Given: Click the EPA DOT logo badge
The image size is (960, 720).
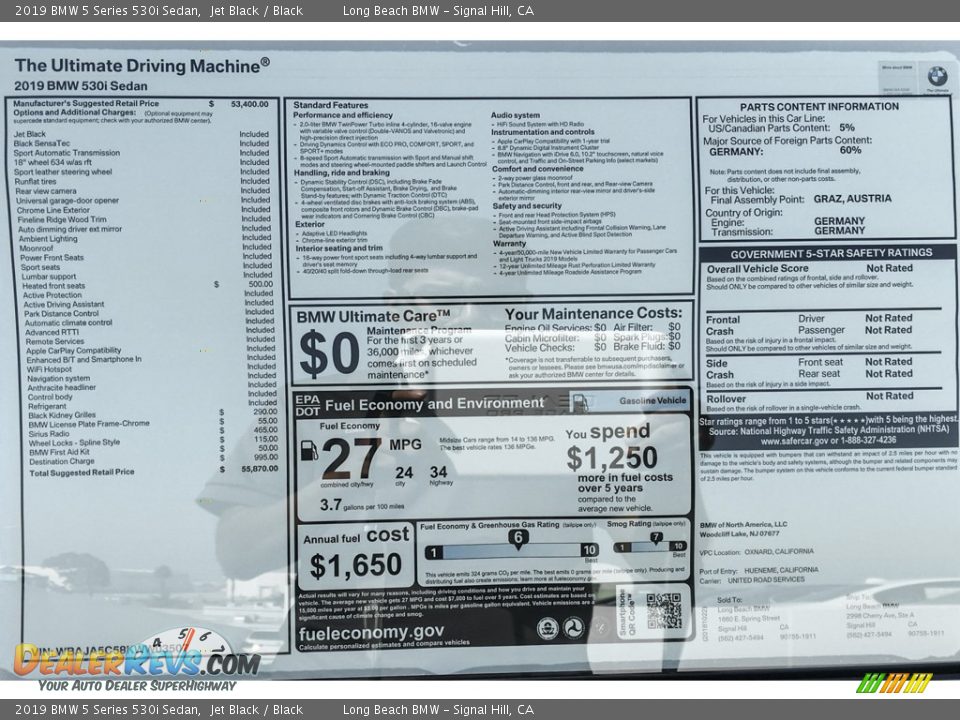Looking at the screenshot, I should tap(306, 403).
